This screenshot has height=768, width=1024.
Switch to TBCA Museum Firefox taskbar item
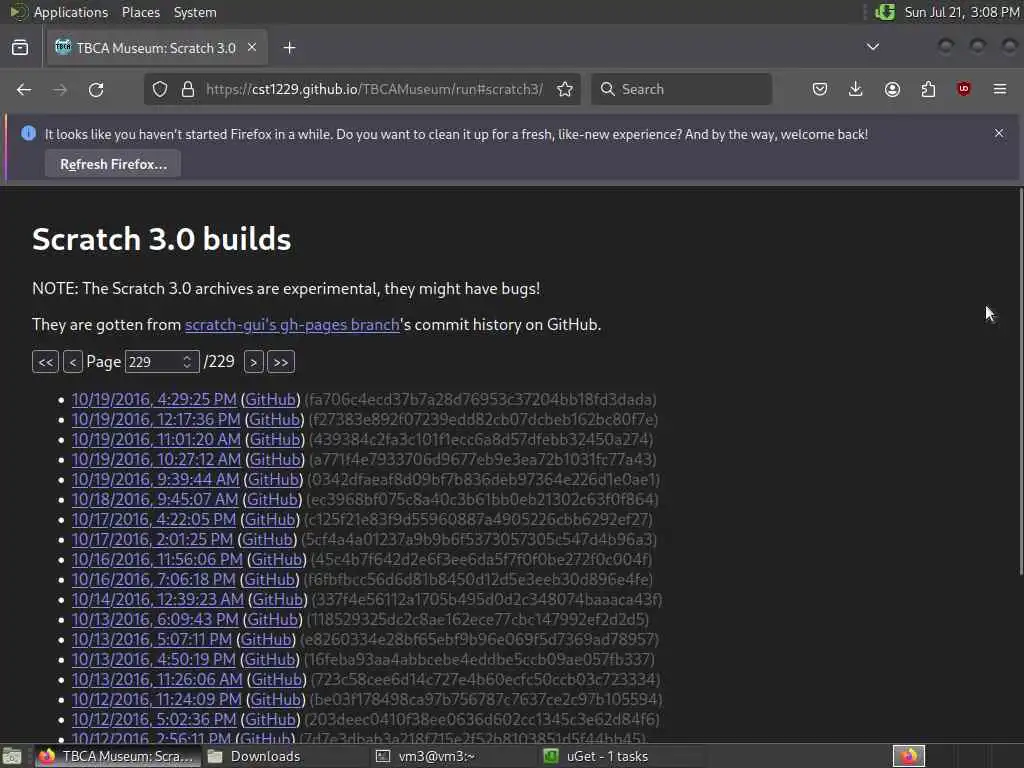pos(116,756)
